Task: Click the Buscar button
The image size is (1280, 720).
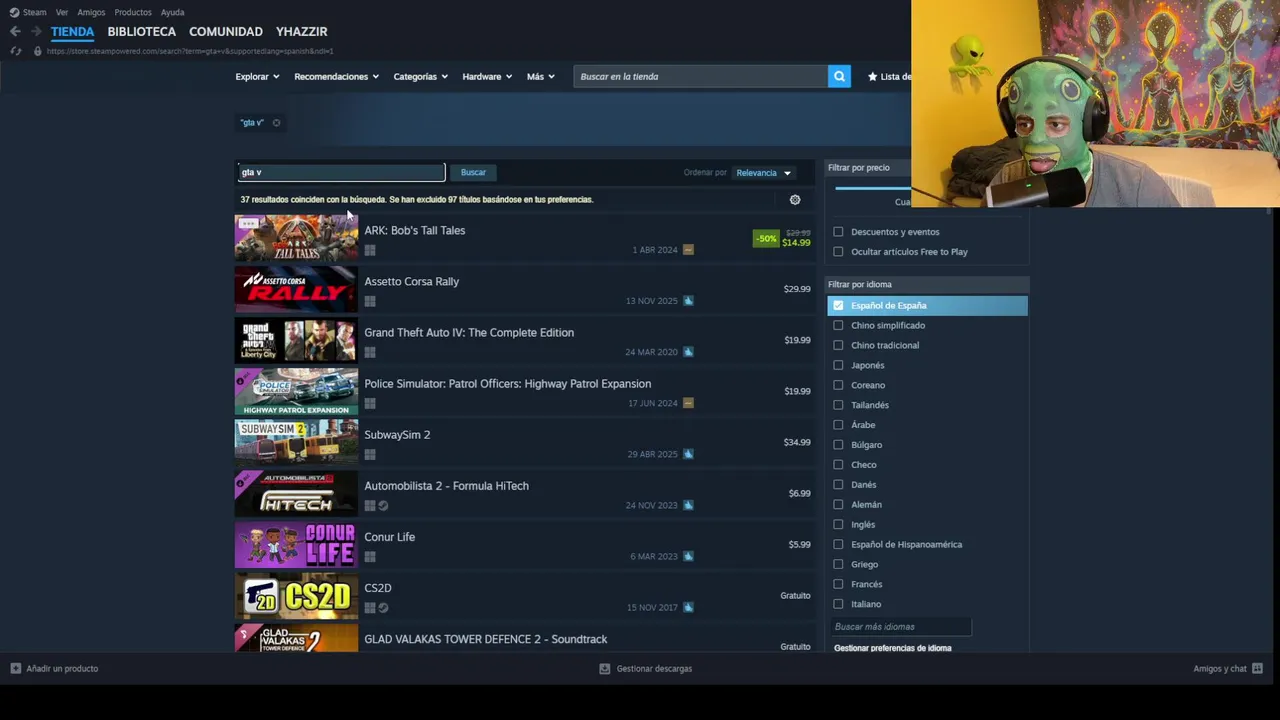Action: (x=473, y=172)
